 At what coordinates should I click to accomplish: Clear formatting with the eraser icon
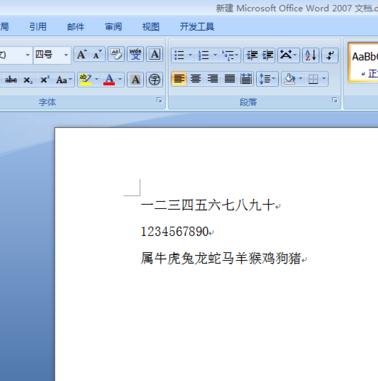(116, 54)
